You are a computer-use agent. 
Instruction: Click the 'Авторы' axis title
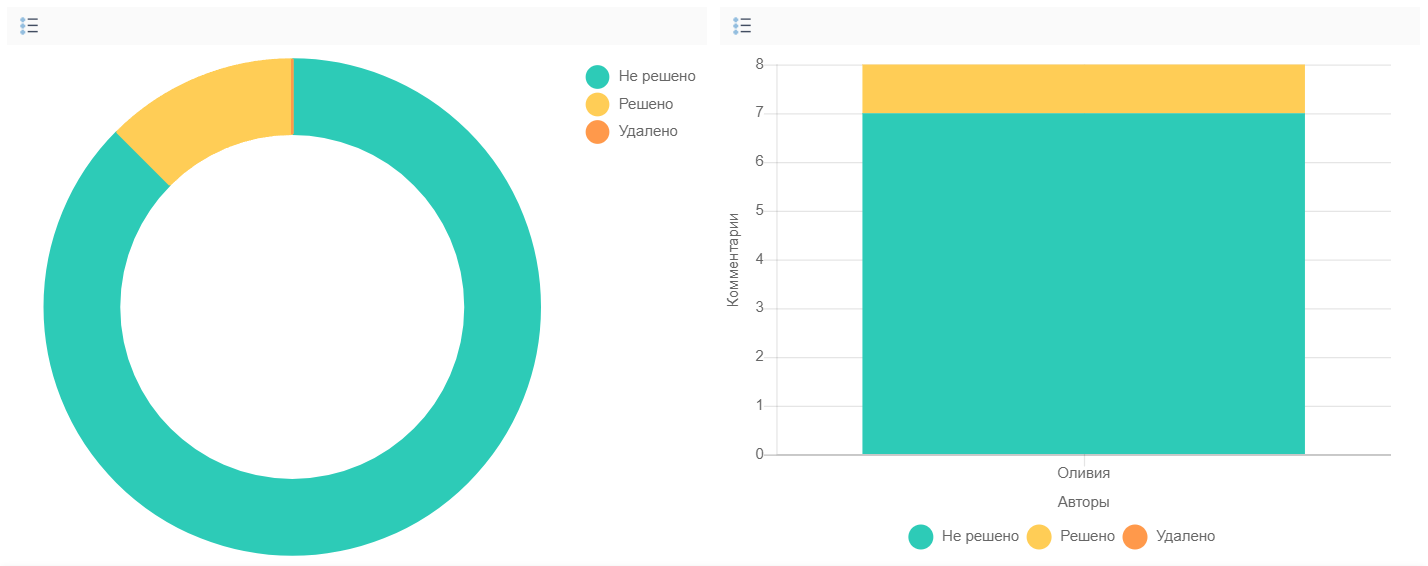1083,502
